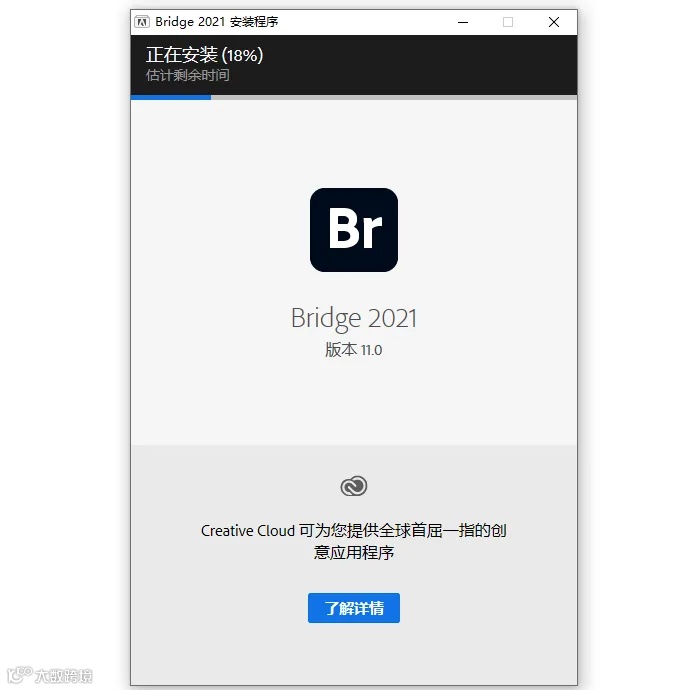Click the 正在安装 (18%) status heading
Image resolution: width=700 pixels, height=690 pixels.
(x=204, y=55)
